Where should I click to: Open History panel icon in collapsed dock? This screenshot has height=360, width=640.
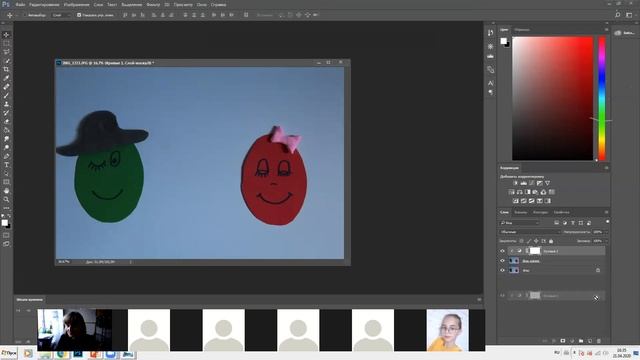[x=491, y=33]
